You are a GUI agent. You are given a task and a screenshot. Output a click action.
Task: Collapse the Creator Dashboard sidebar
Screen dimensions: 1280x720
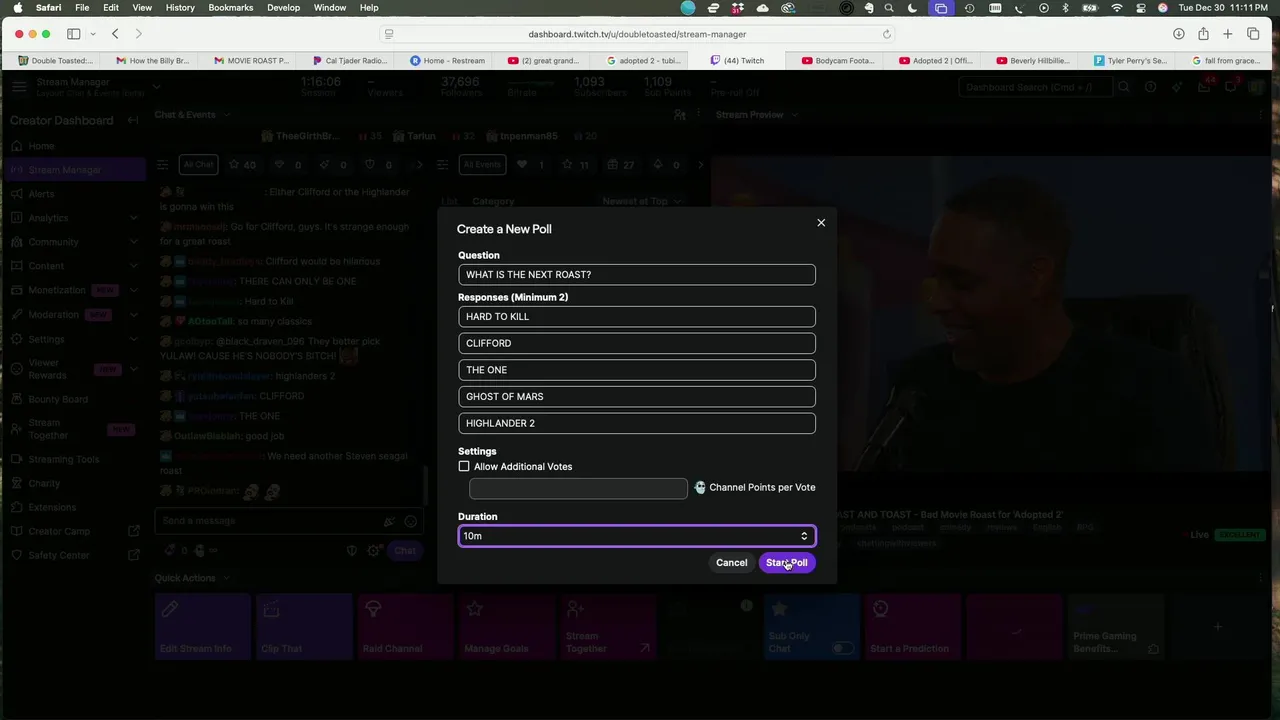coord(133,120)
